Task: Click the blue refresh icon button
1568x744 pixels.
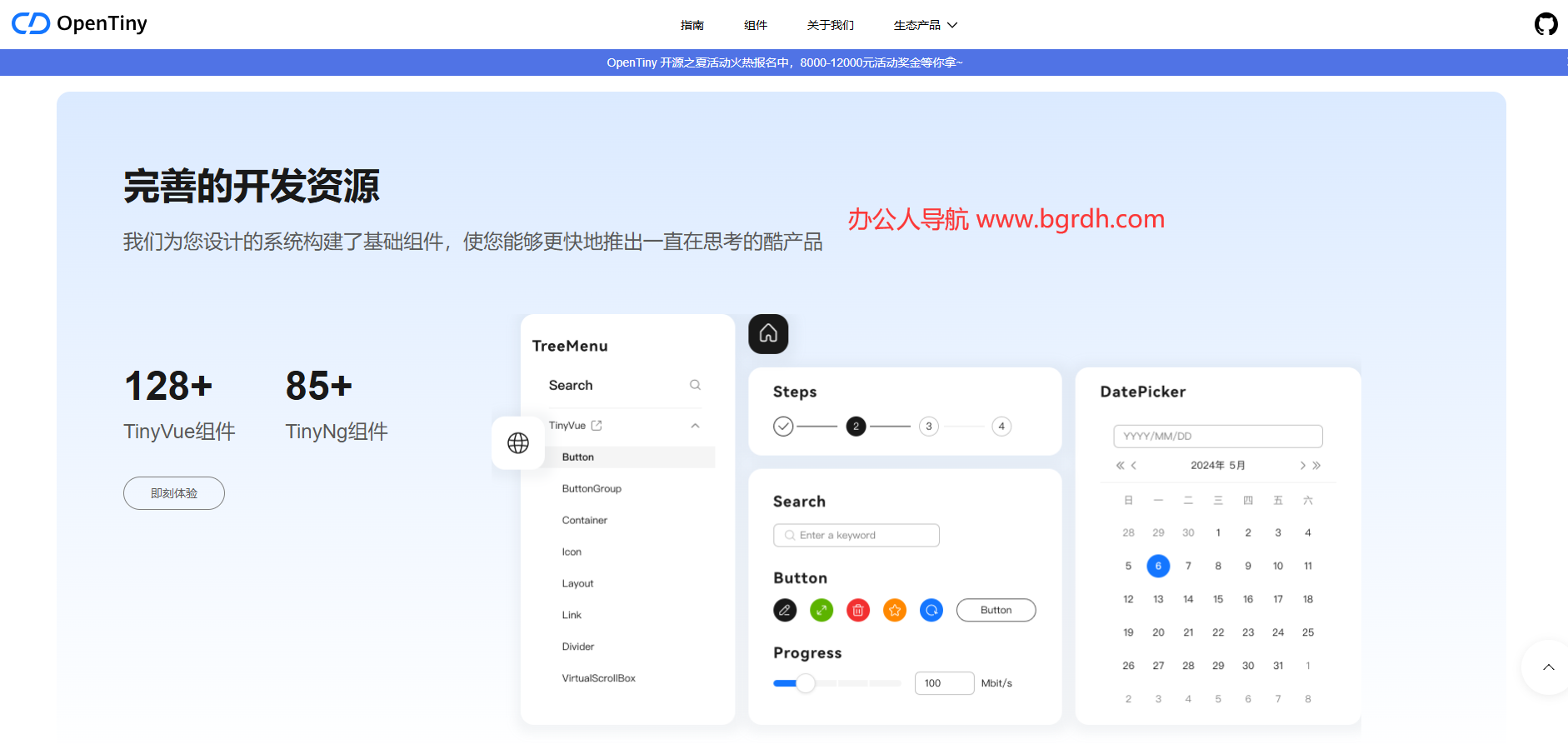Action: coord(931,611)
